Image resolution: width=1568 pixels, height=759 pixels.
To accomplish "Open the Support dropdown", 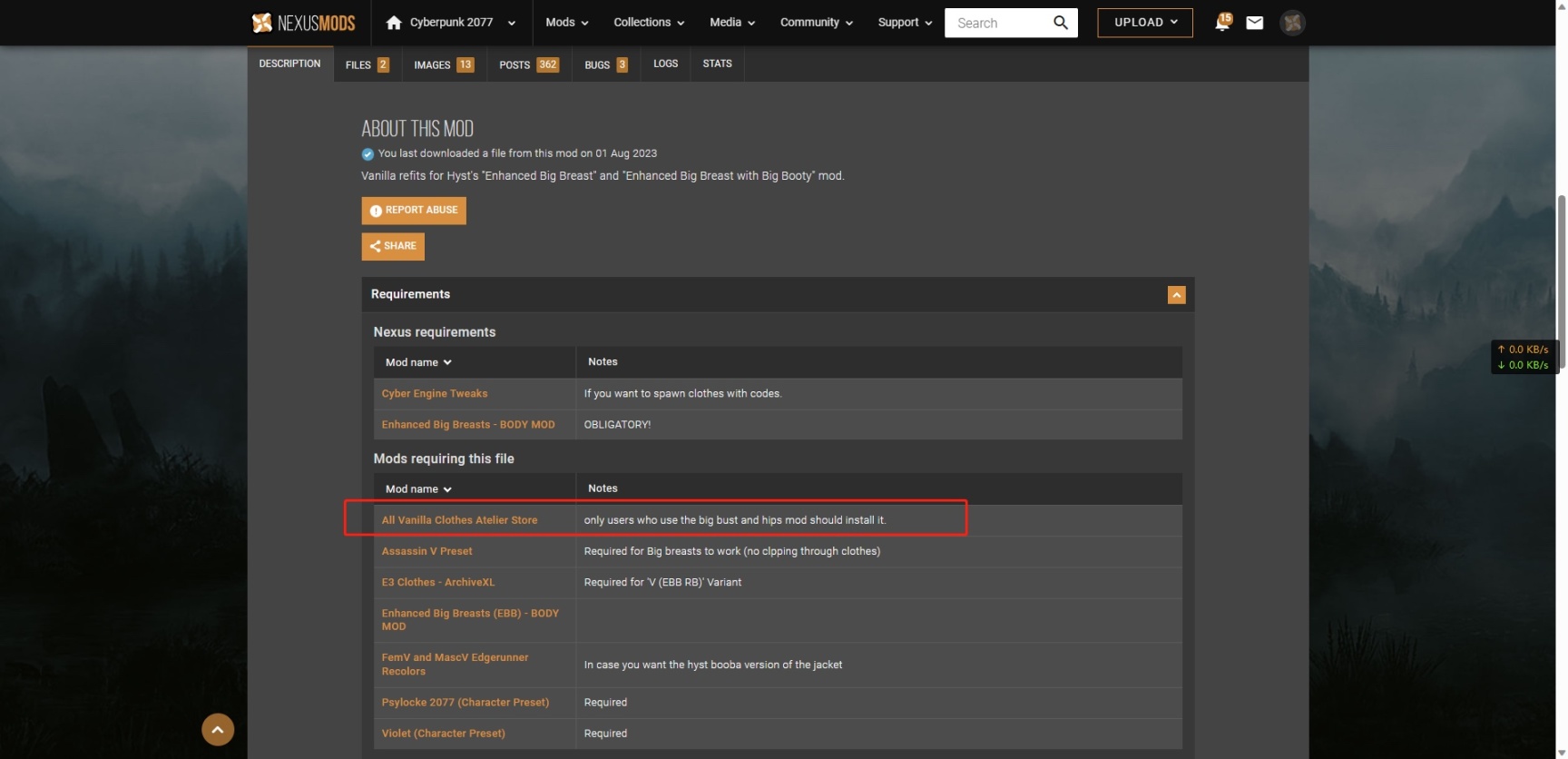I will [905, 23].
